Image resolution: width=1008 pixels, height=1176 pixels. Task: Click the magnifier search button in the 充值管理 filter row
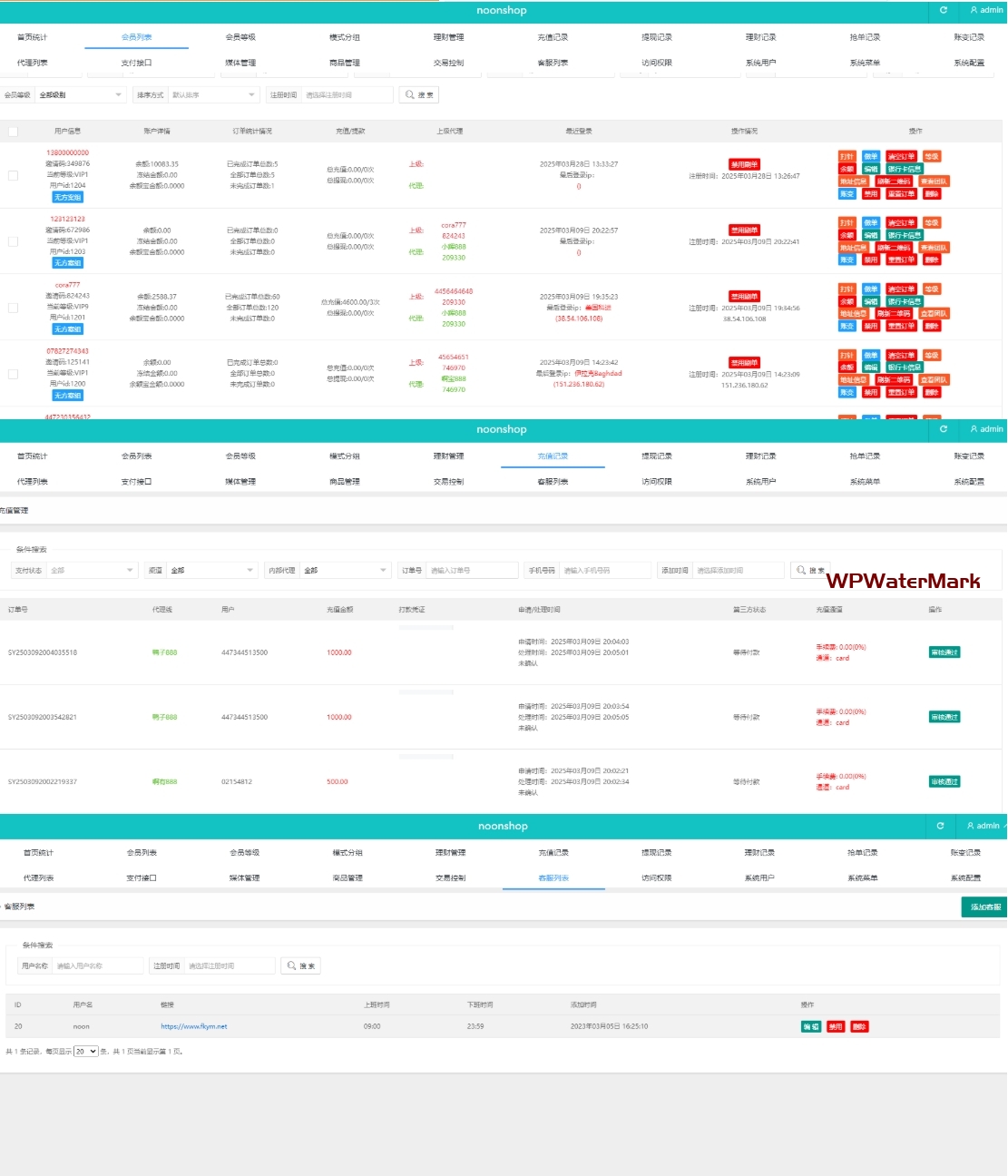click(809, 570)
